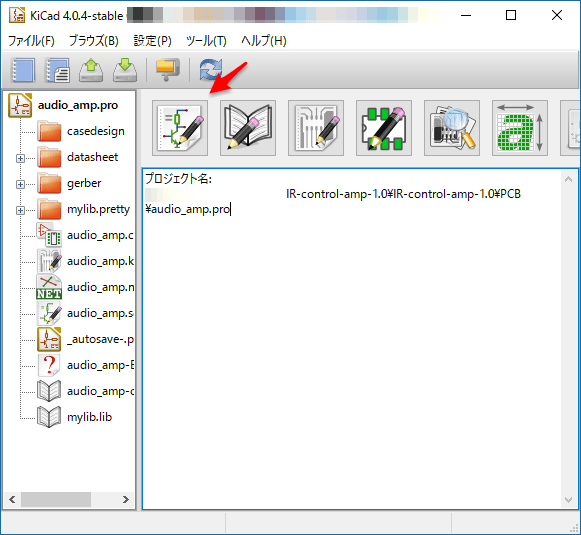This screenshot has width=581, height=535.
Task: Expand the gerber folder node
Action: point(20,185)
